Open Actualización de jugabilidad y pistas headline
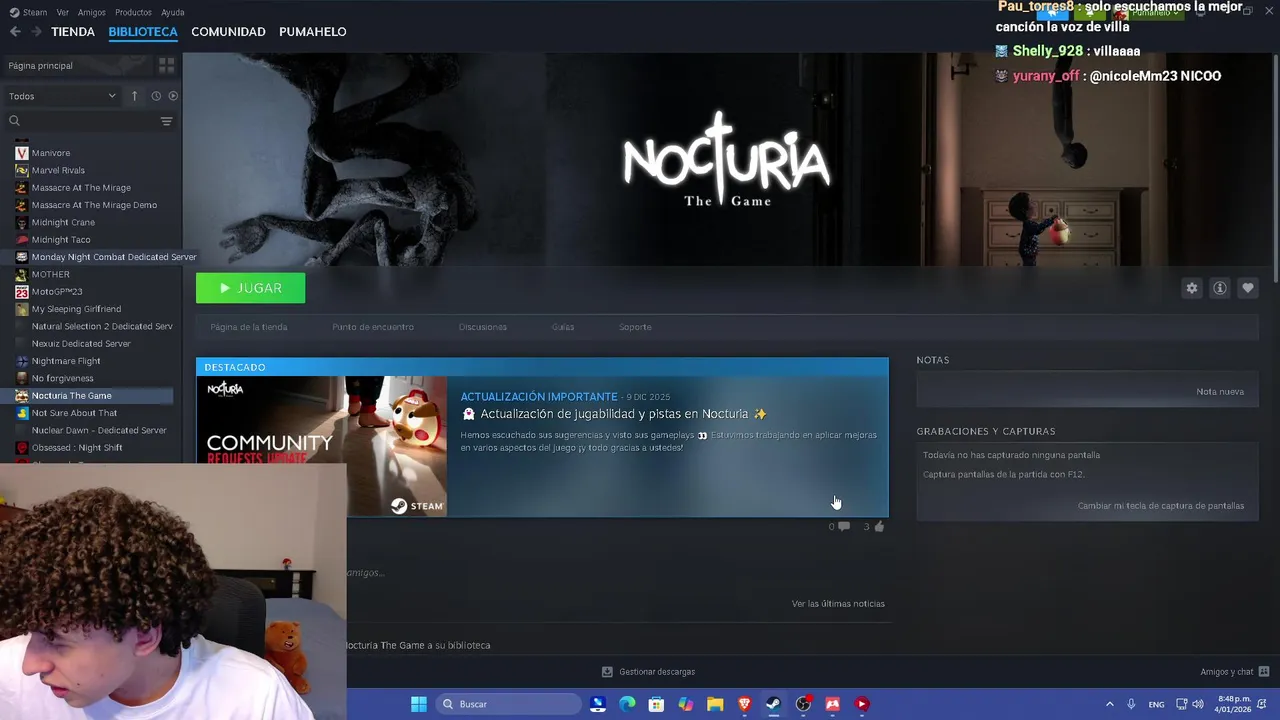 [x=614, y=414]
